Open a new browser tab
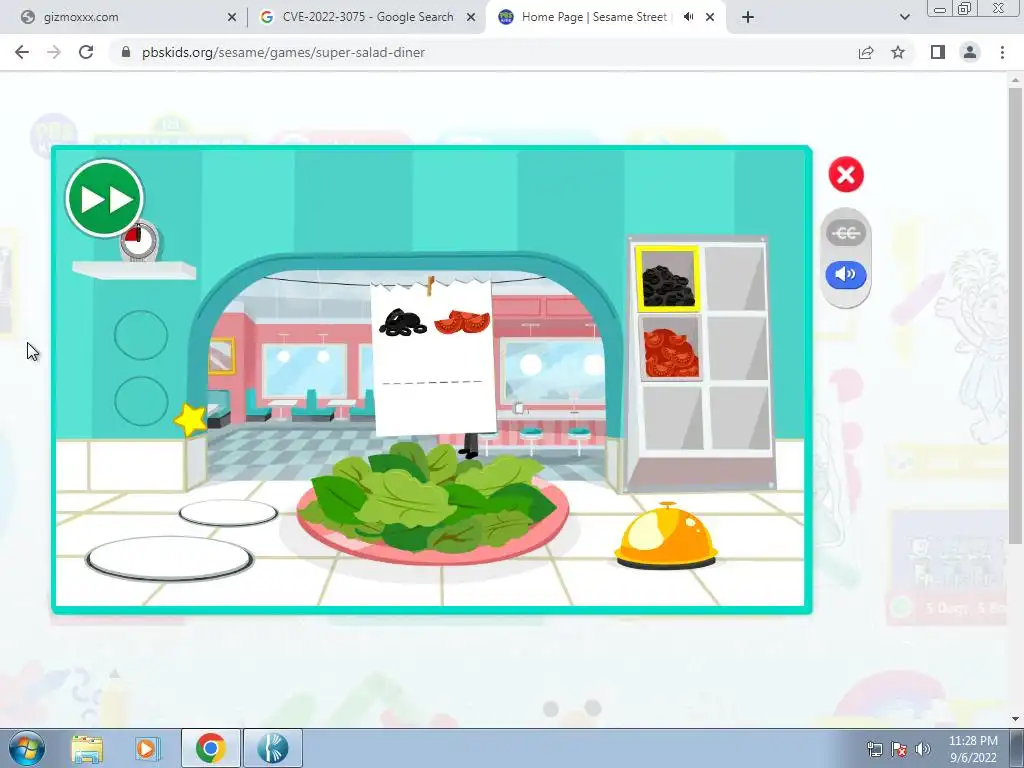The width and height of the screenshot is (1024, 768). [x=748, y=18]
